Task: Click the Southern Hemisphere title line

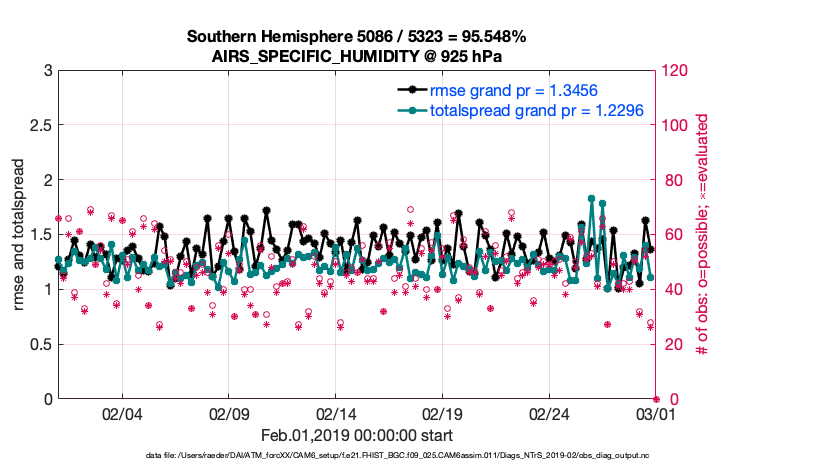Action: click(x=356, y=37)
